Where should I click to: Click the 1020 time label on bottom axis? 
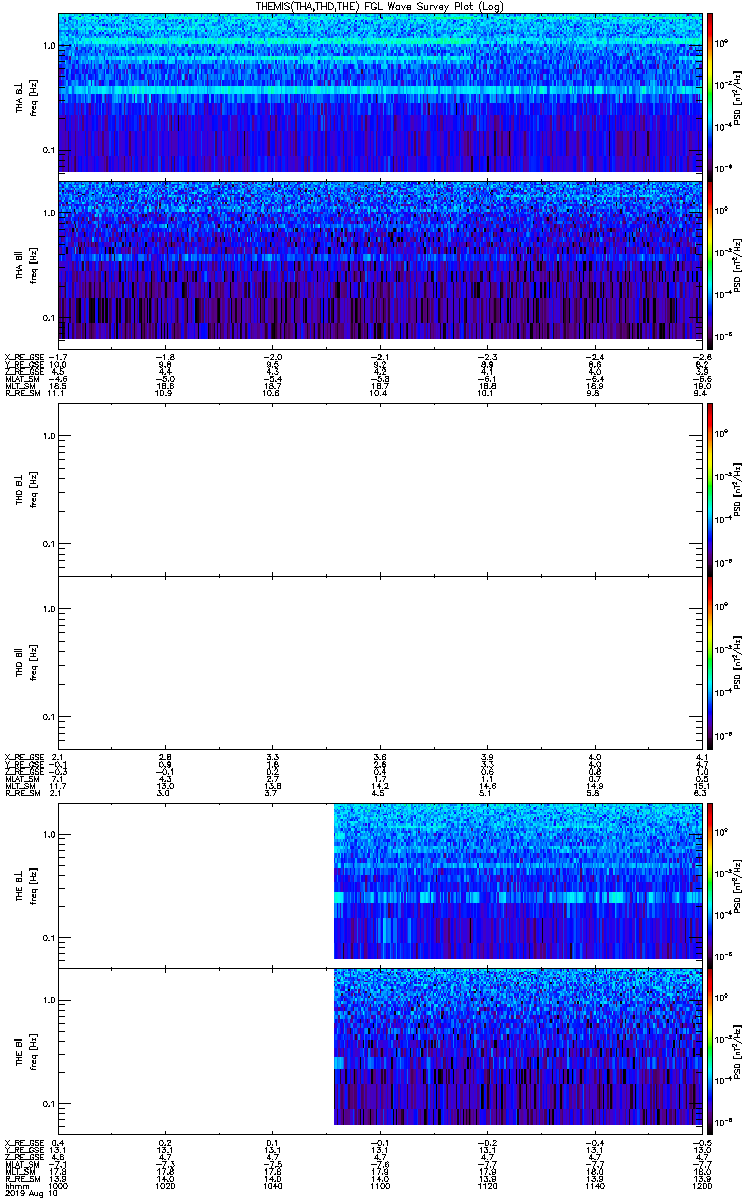[166, 1184]
